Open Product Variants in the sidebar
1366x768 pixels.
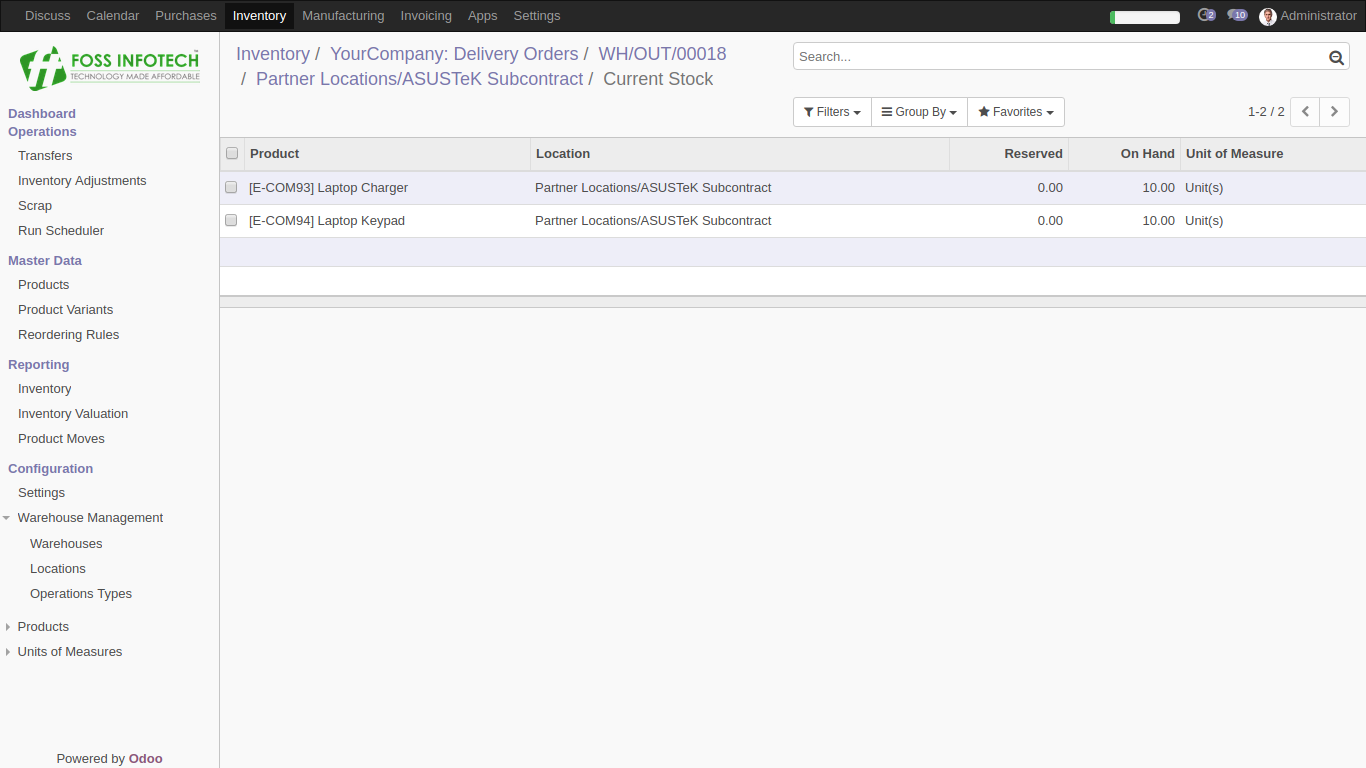pos(66,310)
